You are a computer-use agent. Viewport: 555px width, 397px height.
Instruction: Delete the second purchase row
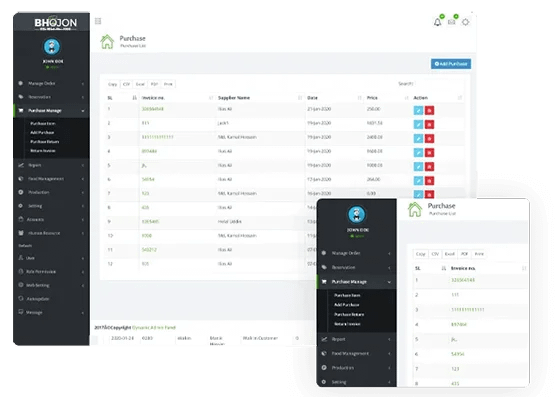(x=429, y=125)
